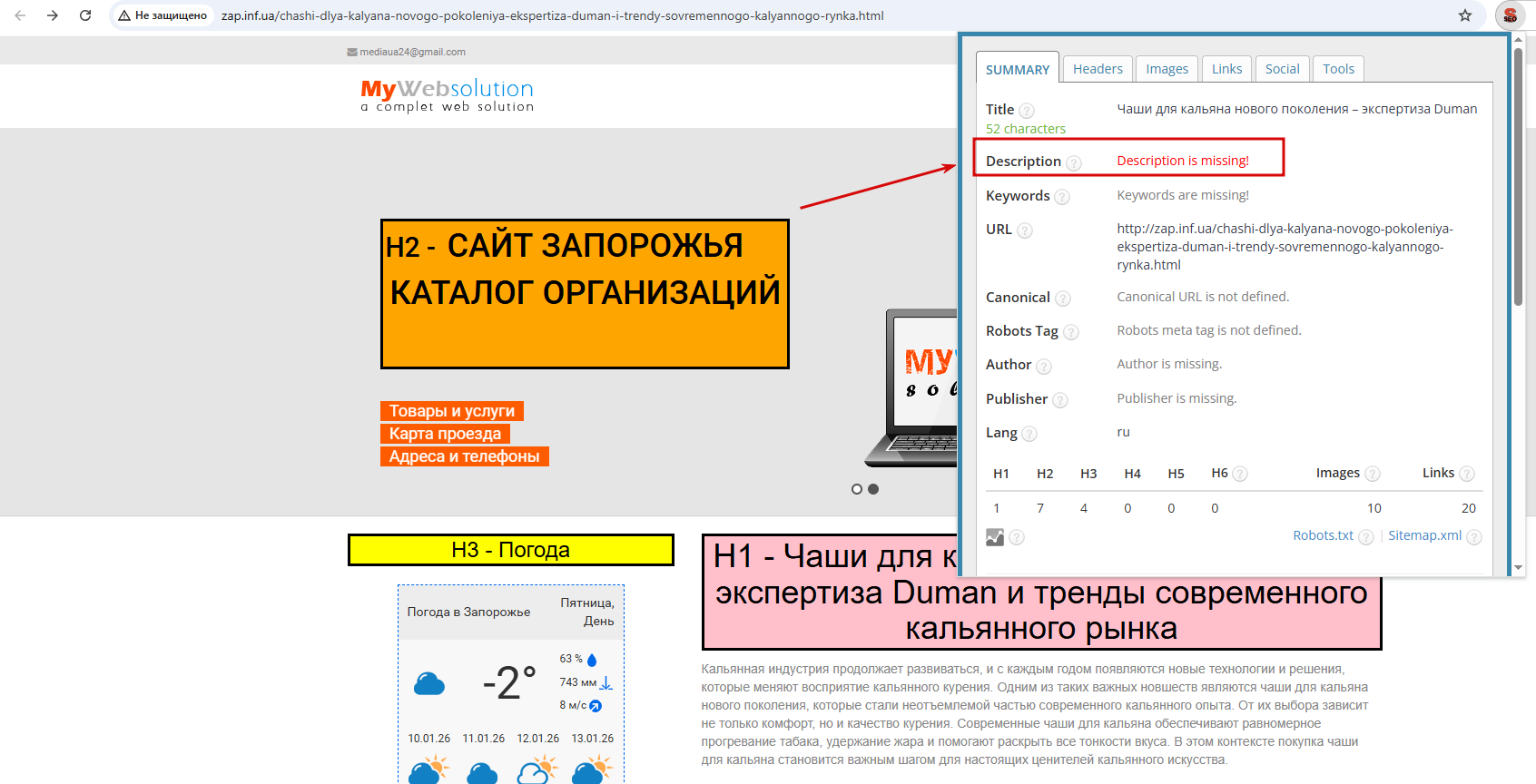
Task: Go forward to the next page
Action: pos(53,15)
